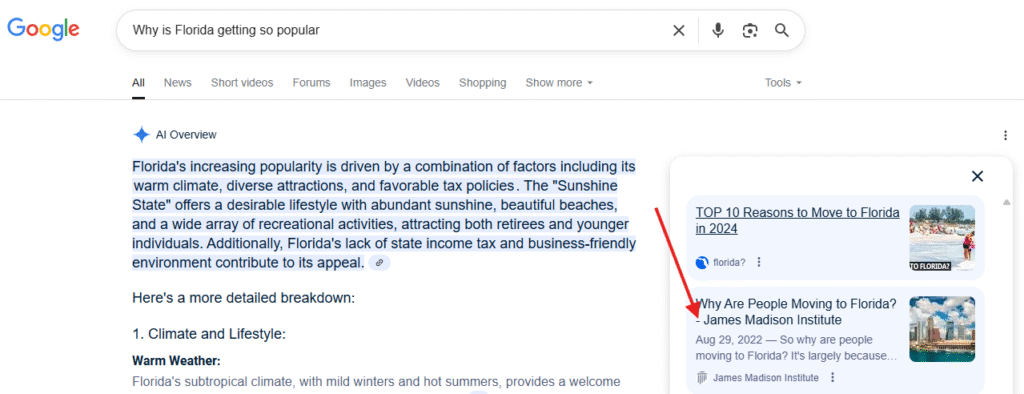Image resolution: width=1024 pixels, height=394 pixels.
Task: Click the magnifying glass search icon
Action: point(782,30)
